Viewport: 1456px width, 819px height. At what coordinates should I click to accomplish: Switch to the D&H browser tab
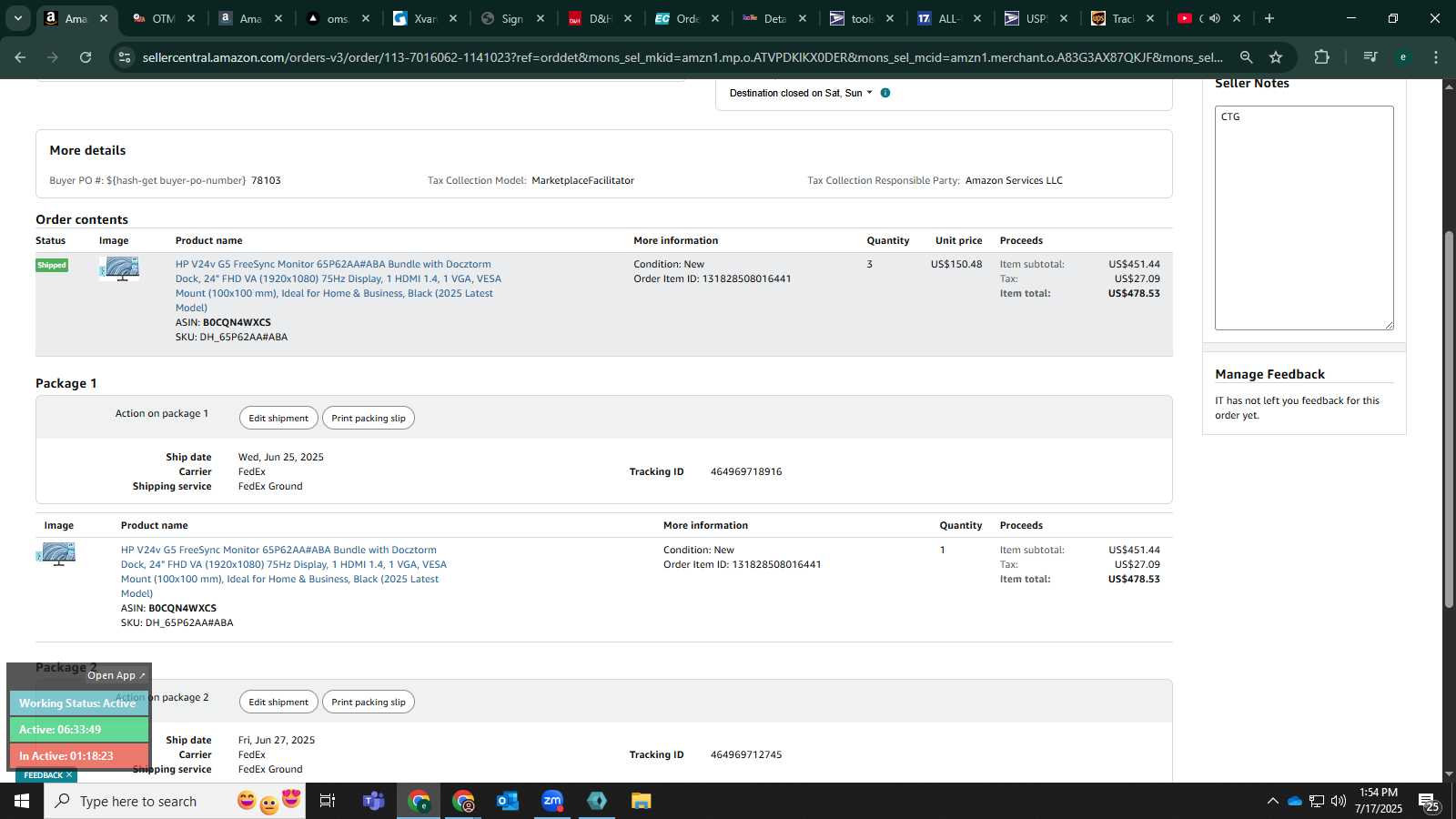click(601, 18)
